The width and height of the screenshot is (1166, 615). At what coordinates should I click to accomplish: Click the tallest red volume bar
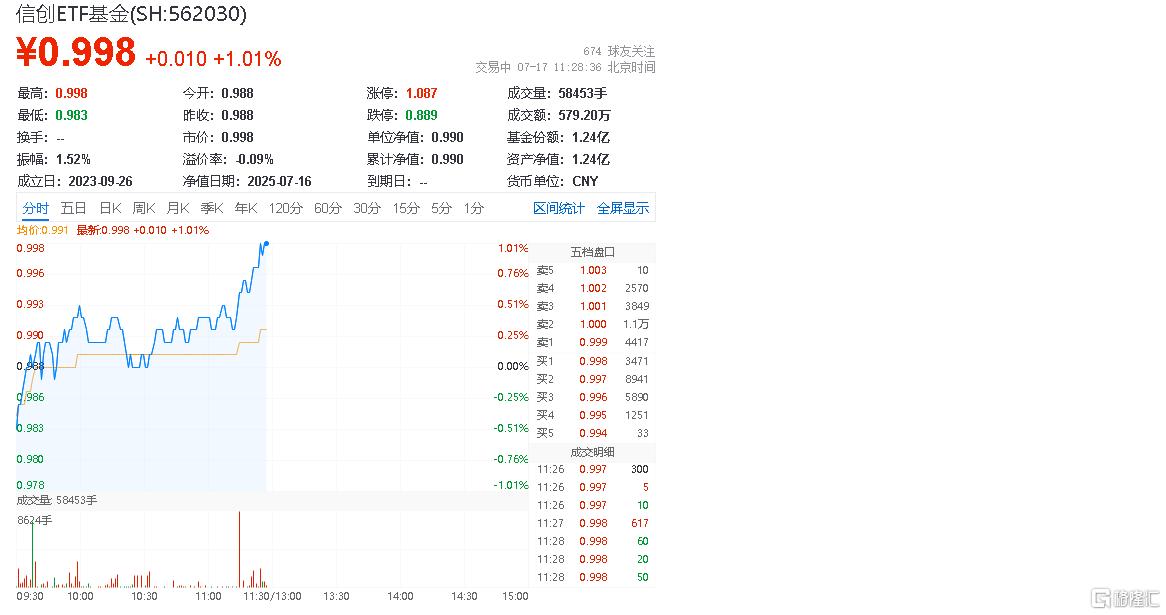[239, 550]
